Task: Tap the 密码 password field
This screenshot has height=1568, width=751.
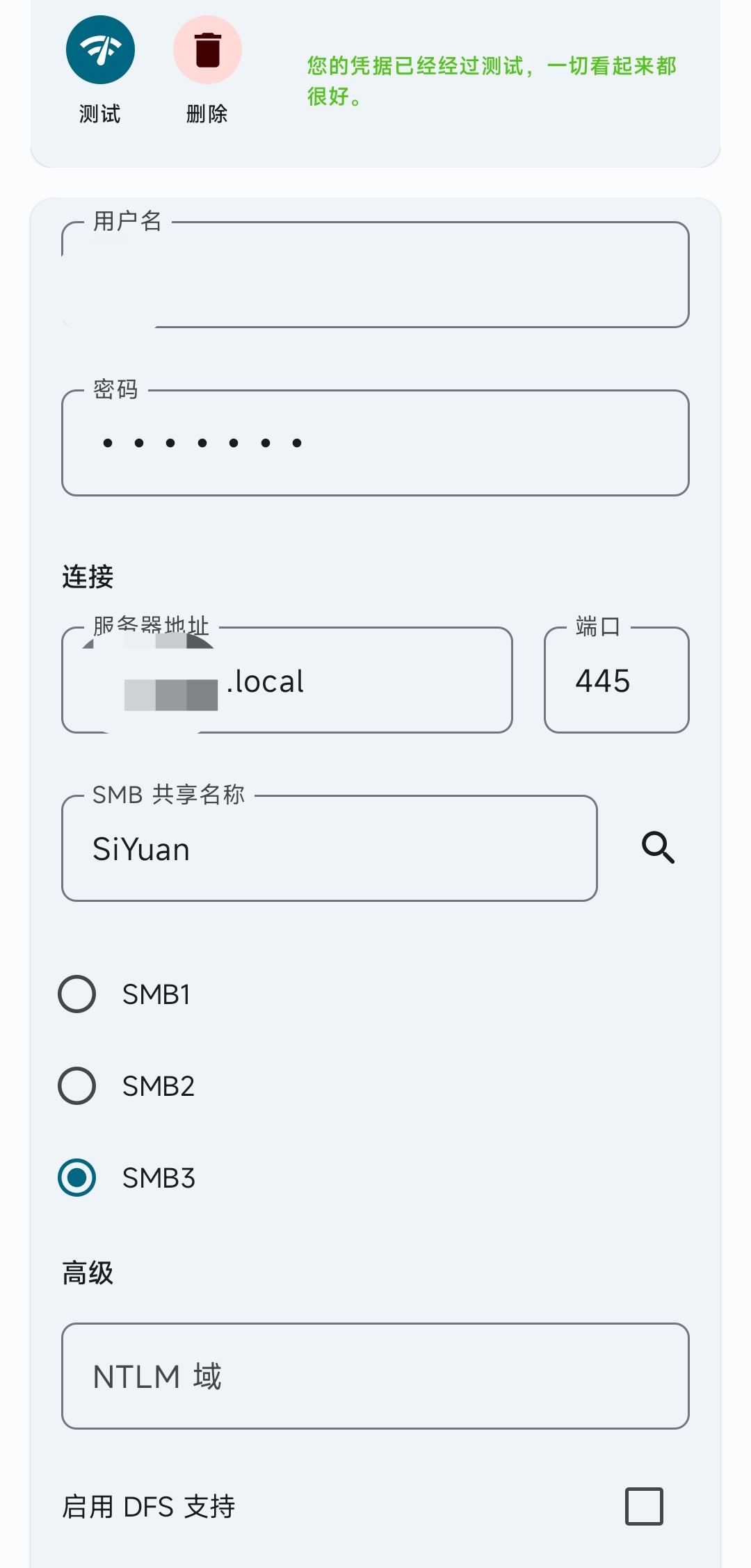Action: point(375,444)
